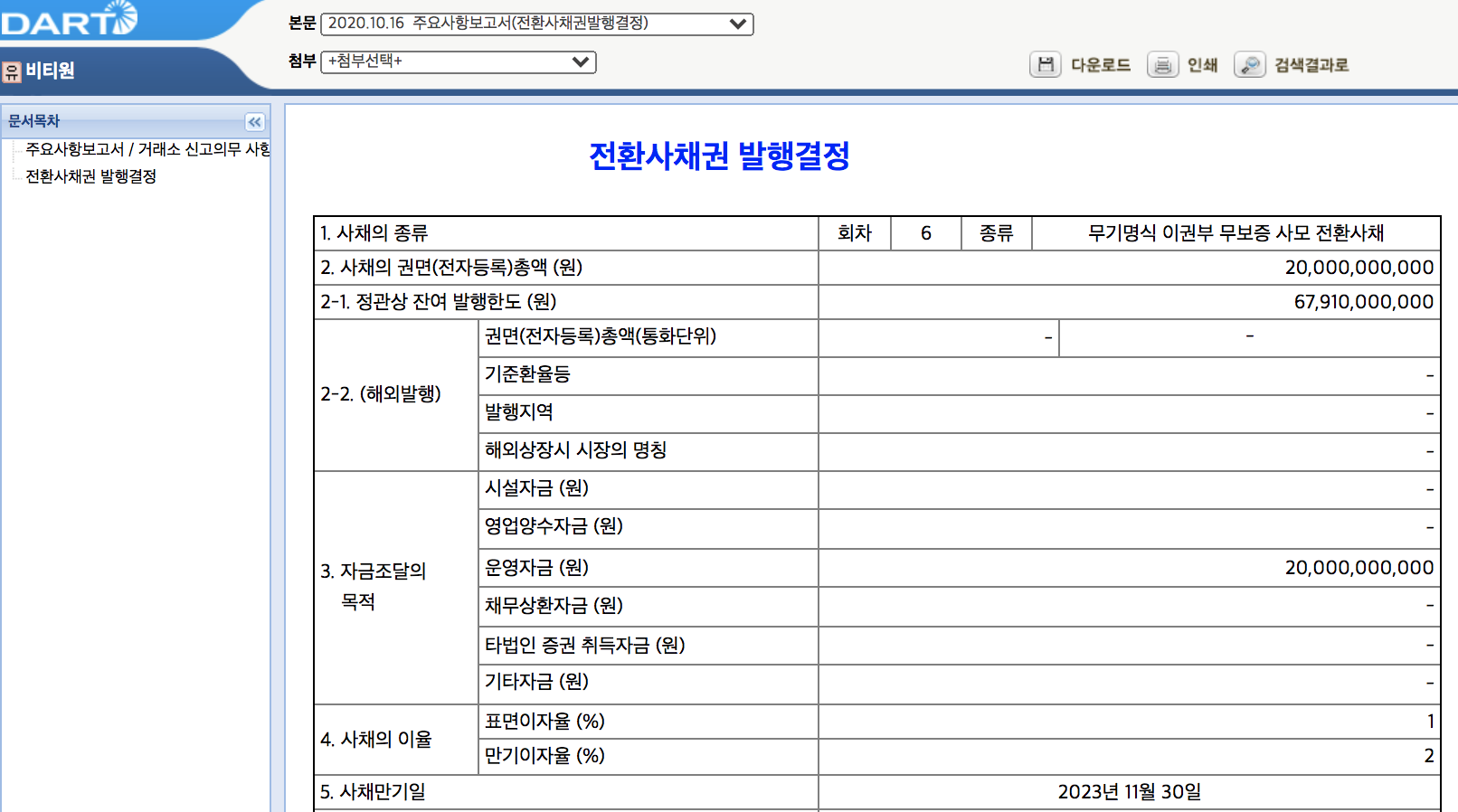This screenshot has height=812, width=1458.
Task: Click the 시설자금 (원) label
Action: [536, 488]
